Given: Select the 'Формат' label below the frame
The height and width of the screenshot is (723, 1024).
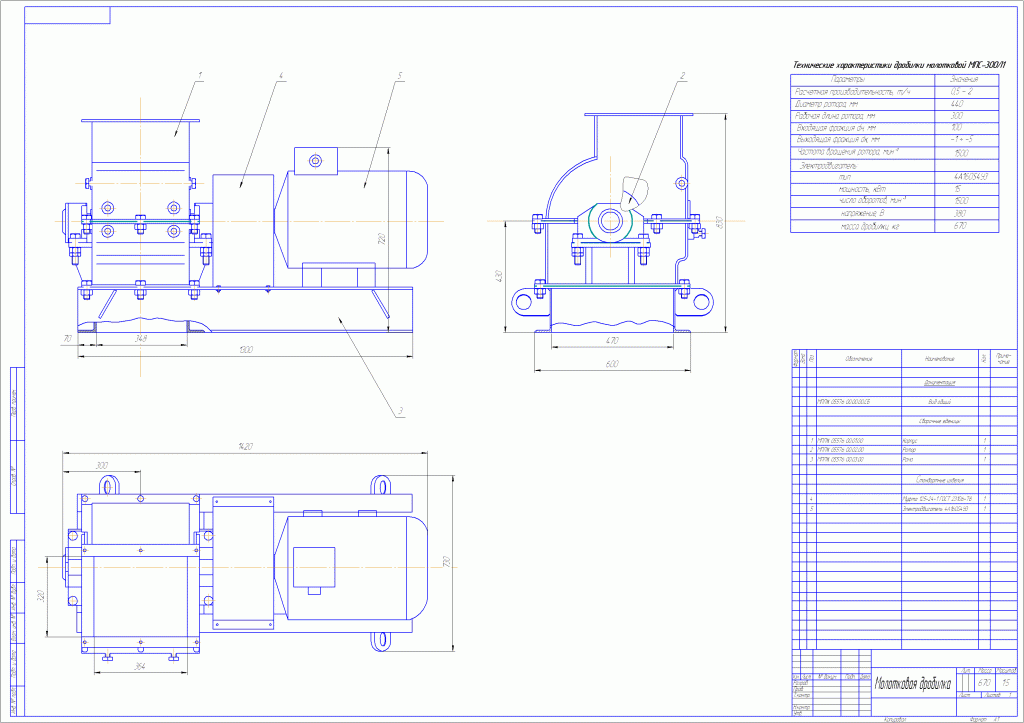Looking at the screenshot, I should pyautogui.click(x=978, y=719).
